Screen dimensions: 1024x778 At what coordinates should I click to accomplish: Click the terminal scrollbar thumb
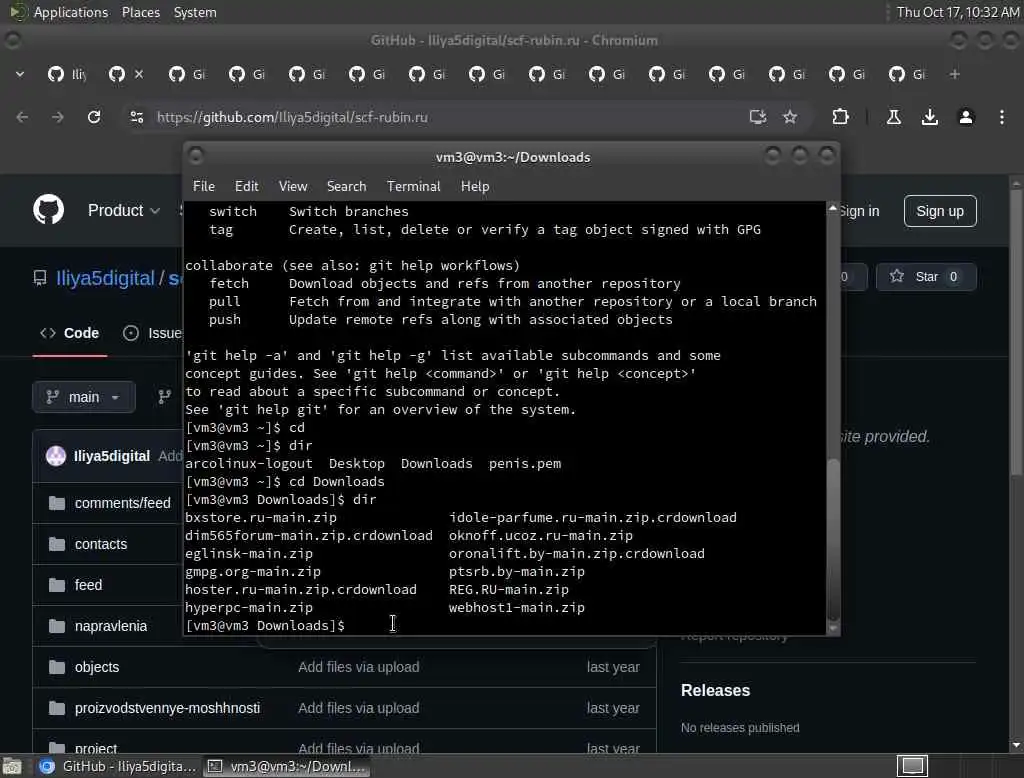pos(833,538)
